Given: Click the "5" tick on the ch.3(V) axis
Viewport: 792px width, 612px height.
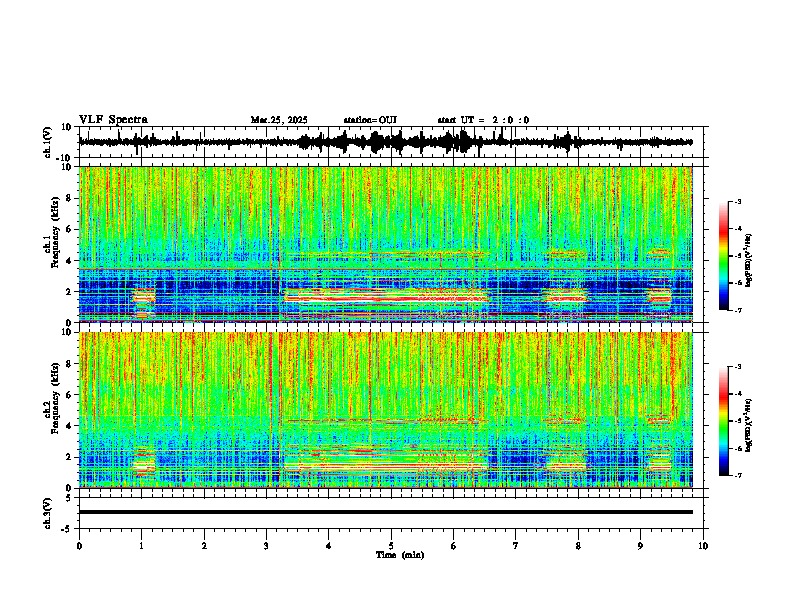Looking at the screenshot, I should (70, 498).
